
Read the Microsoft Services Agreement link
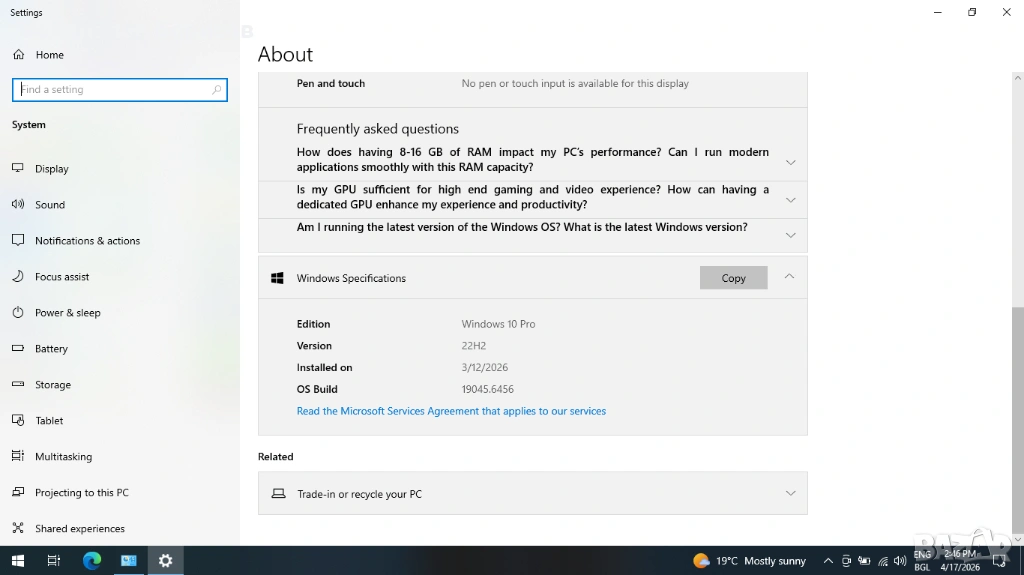pyautogui.click(x=451, y=411)
